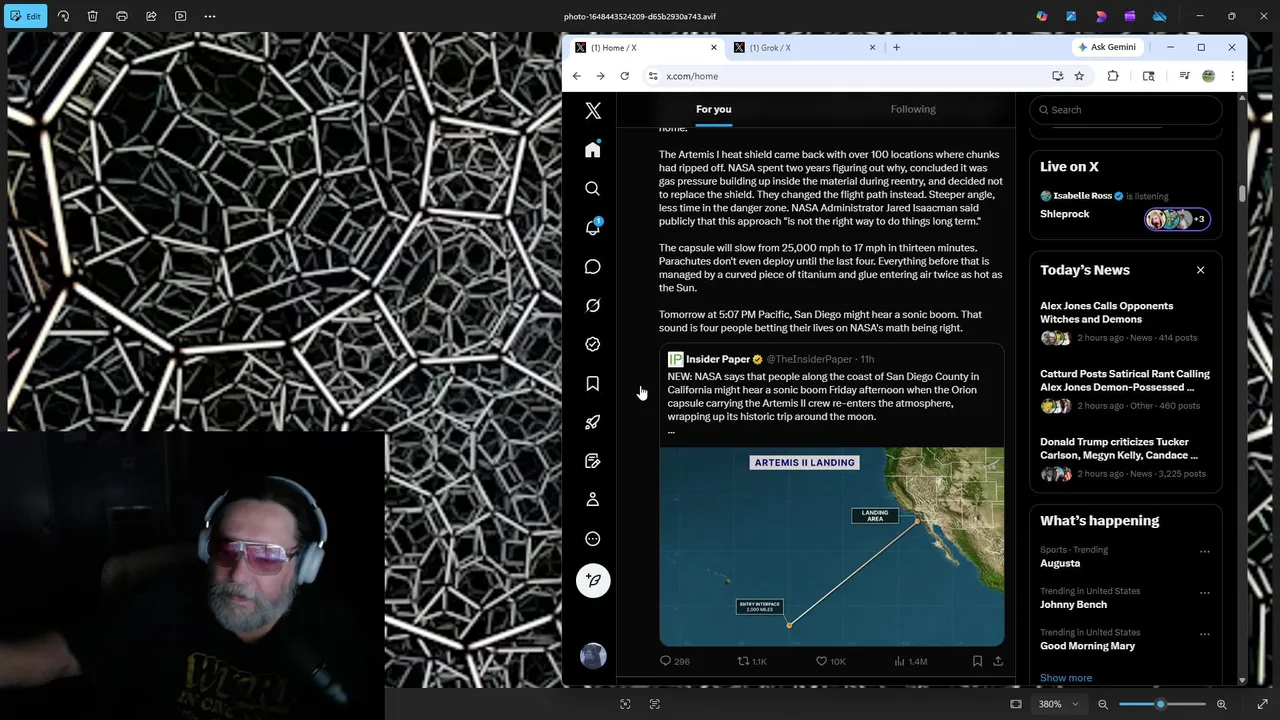Image resolution: width=1280 pixels, height=720 pixels.
Task: Open Chrome three-dot menu
Action: click(1232, 76)
